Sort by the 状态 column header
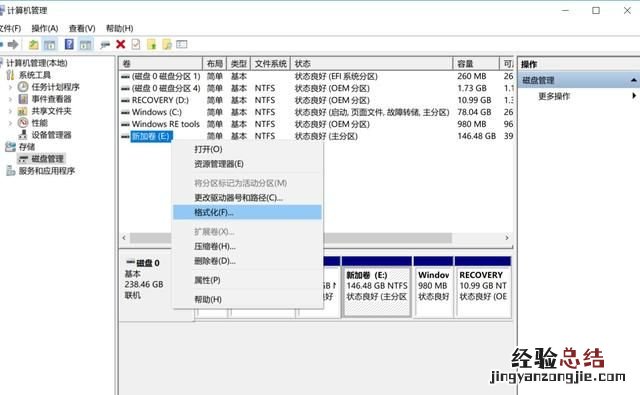Image resolution: width=640 pixels, height=395 pixels. [371, 64]
